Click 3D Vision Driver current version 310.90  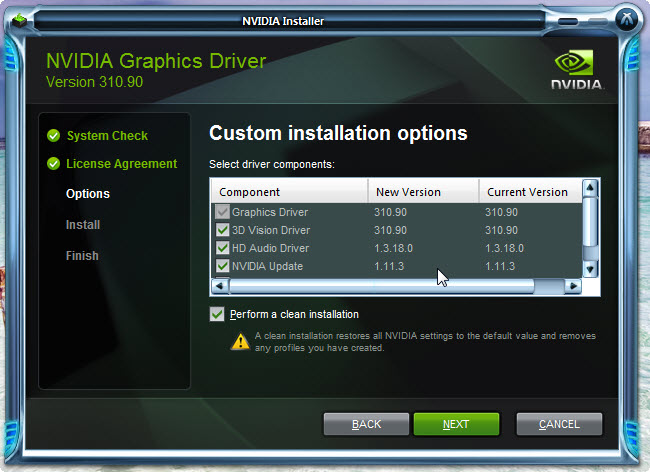point(502,230)
